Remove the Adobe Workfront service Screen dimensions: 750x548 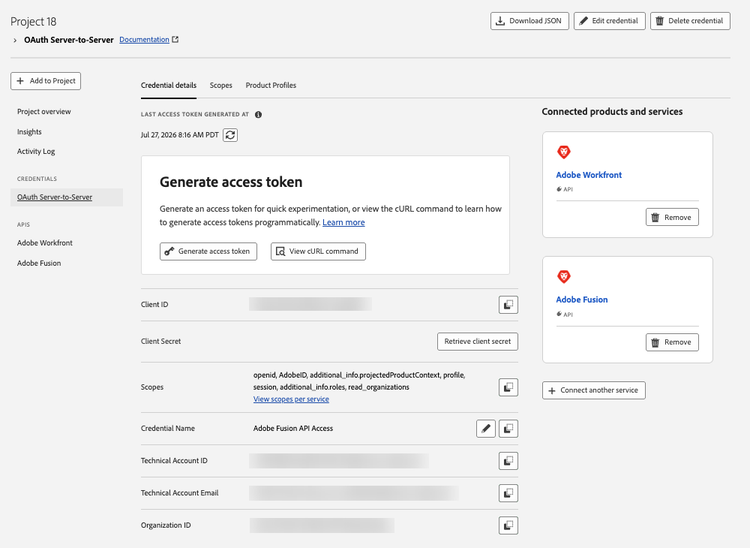672,217
